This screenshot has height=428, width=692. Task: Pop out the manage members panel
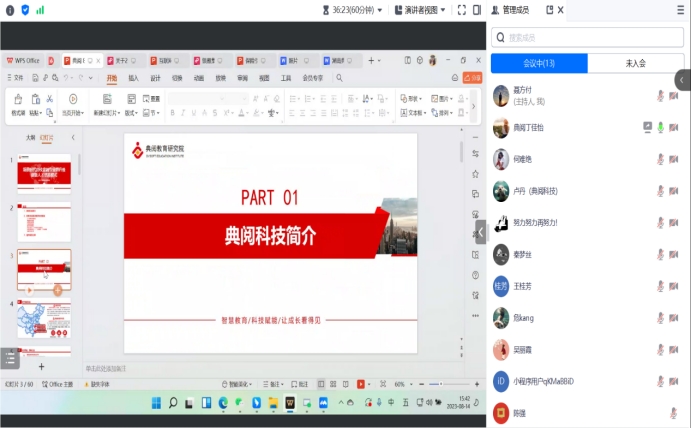pos(549,9)
